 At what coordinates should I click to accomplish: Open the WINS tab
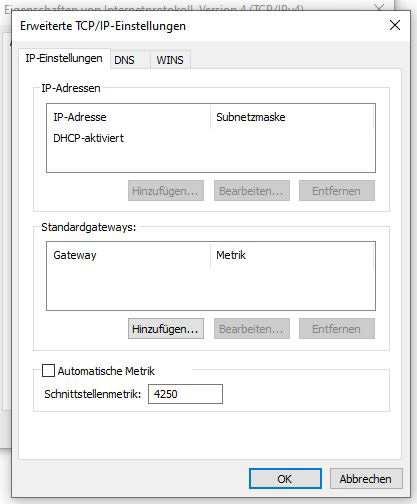pyautogui.click(x=170, y=60)
